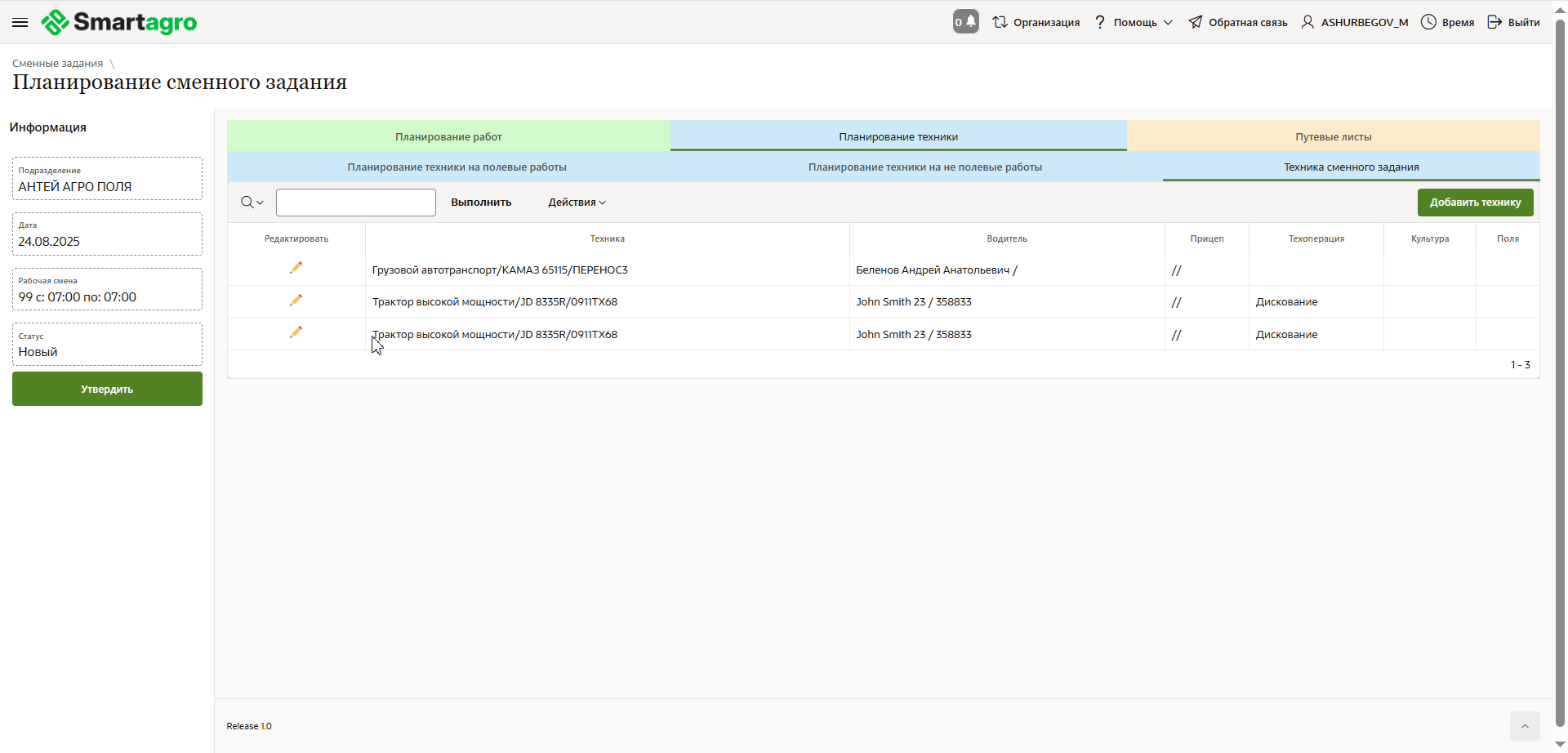Expand search column selector magnifier dropdown

pos(252,203)
